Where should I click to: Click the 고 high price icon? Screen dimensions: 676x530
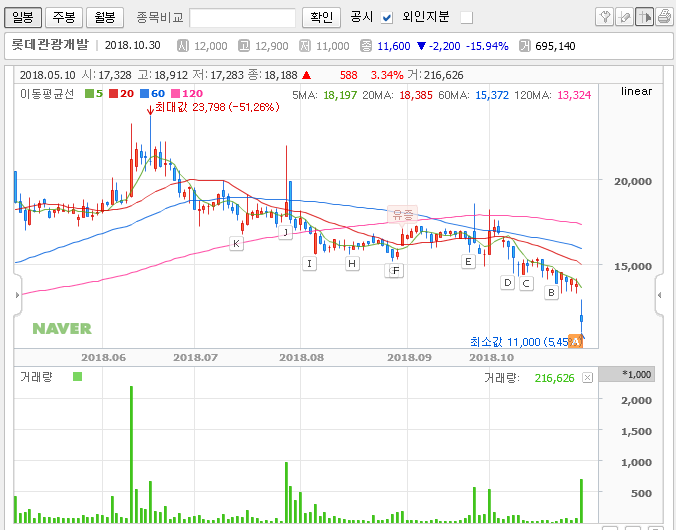tap(244, 46)
